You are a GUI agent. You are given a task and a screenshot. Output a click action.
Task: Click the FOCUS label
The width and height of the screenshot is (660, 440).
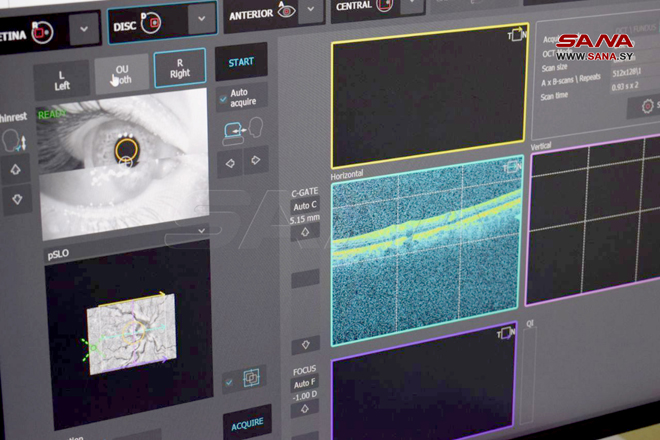(304, 371)
